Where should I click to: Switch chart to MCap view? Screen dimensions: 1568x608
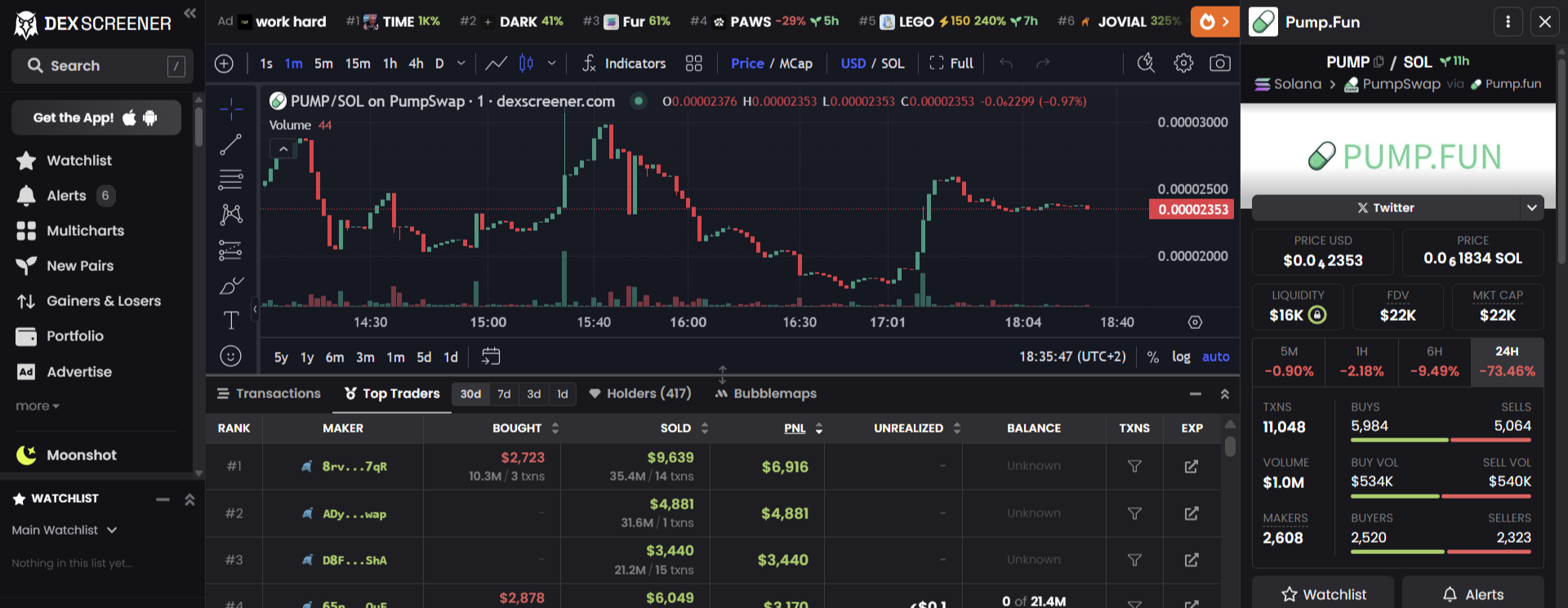796,64
